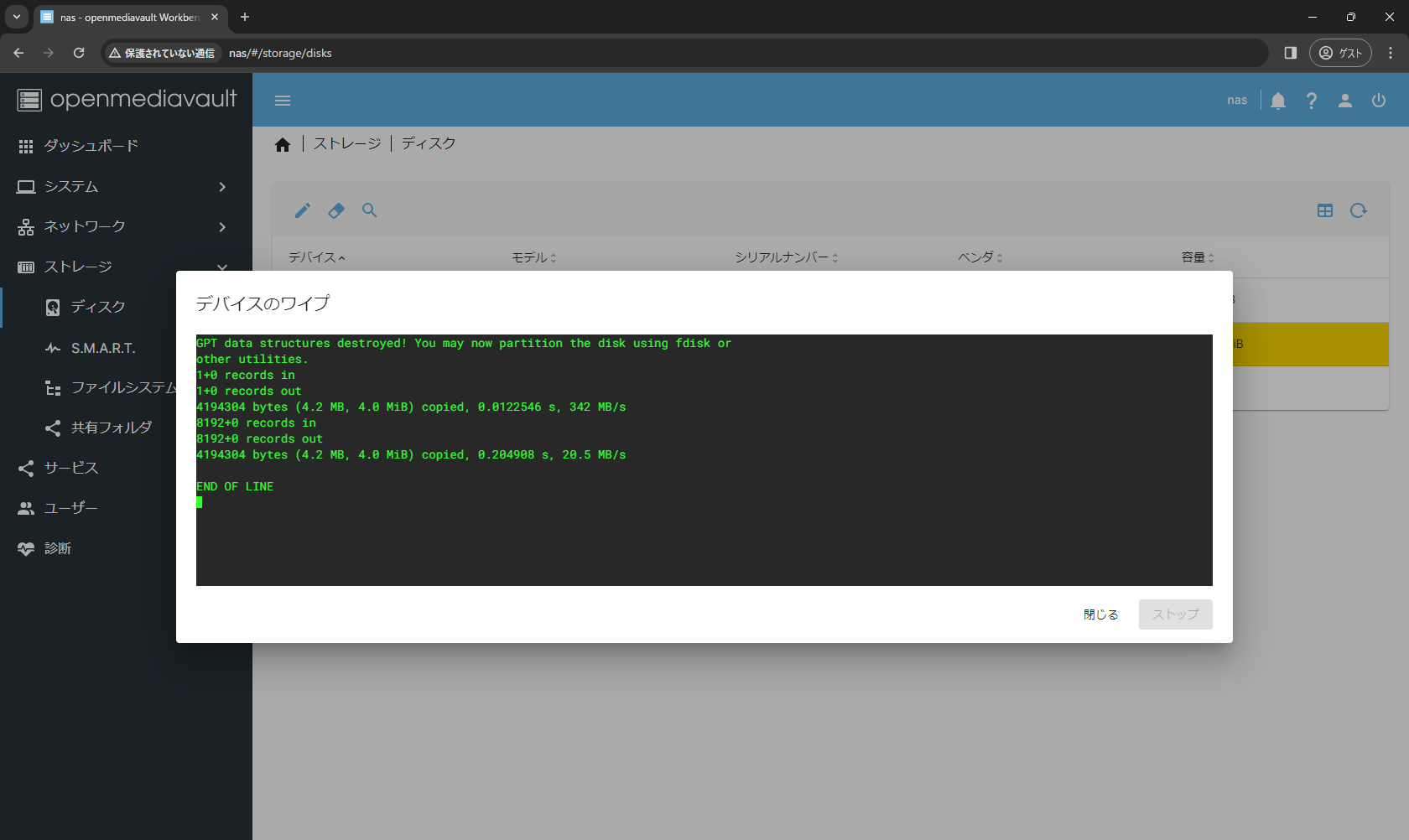Click the reload icon above the disk table

[x=1358, y=210]
